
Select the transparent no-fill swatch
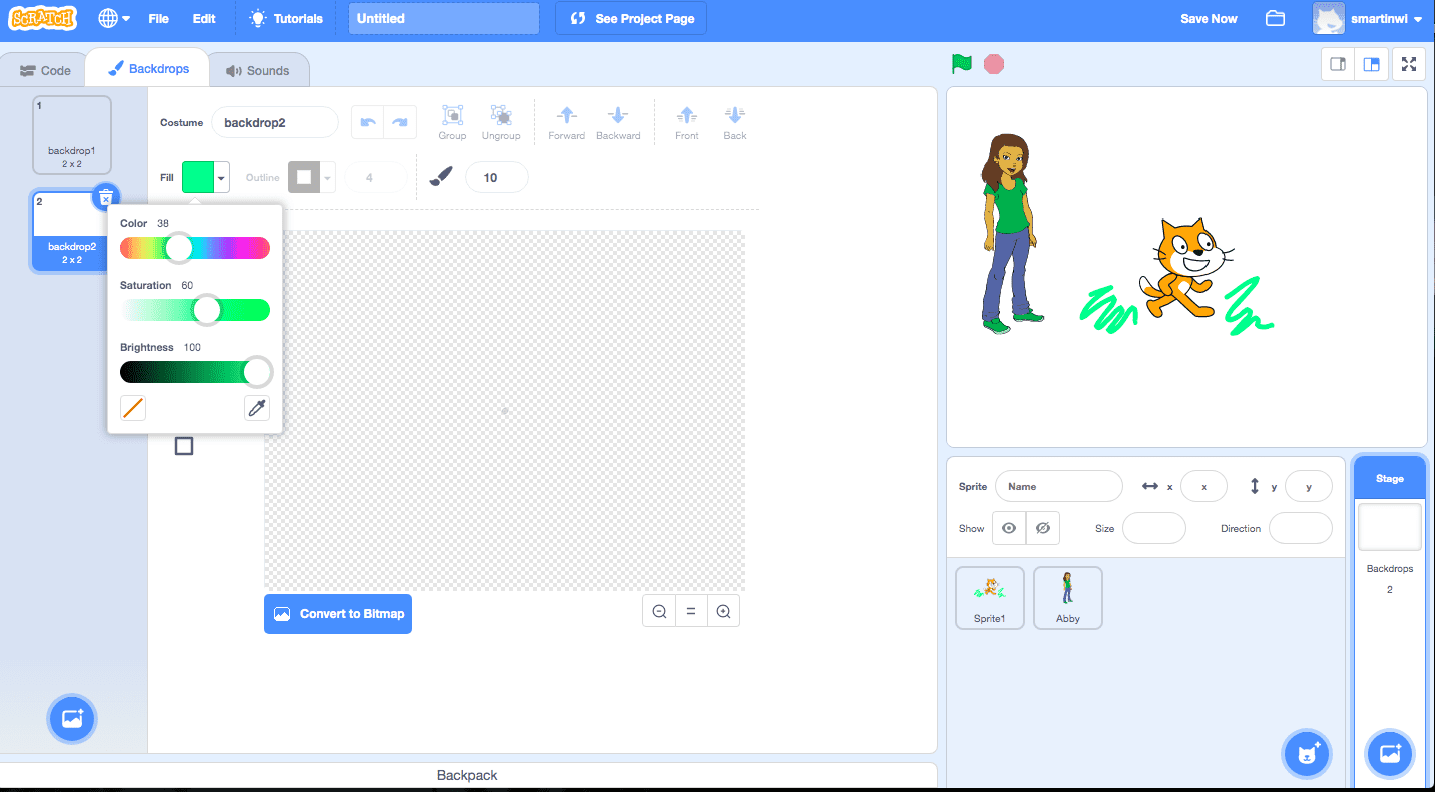133,407
